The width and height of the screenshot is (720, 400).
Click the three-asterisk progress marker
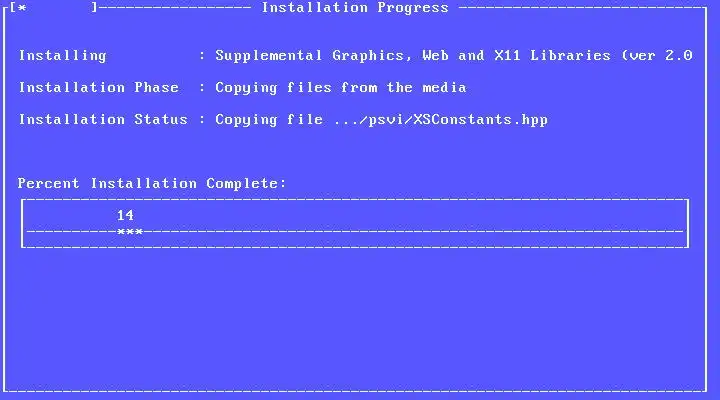tap(130, 232)
